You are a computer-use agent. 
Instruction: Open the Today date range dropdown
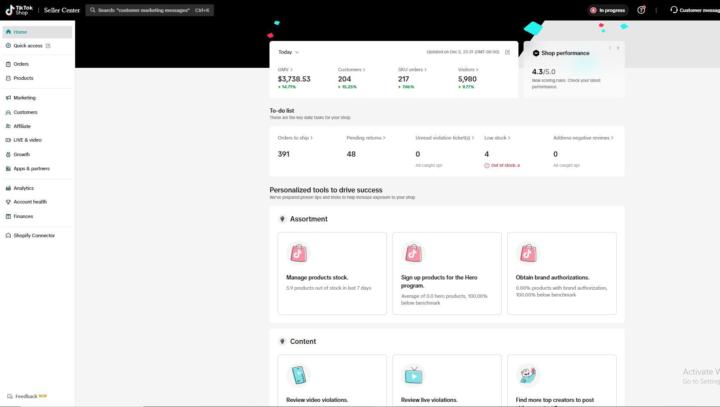[288, 52]
